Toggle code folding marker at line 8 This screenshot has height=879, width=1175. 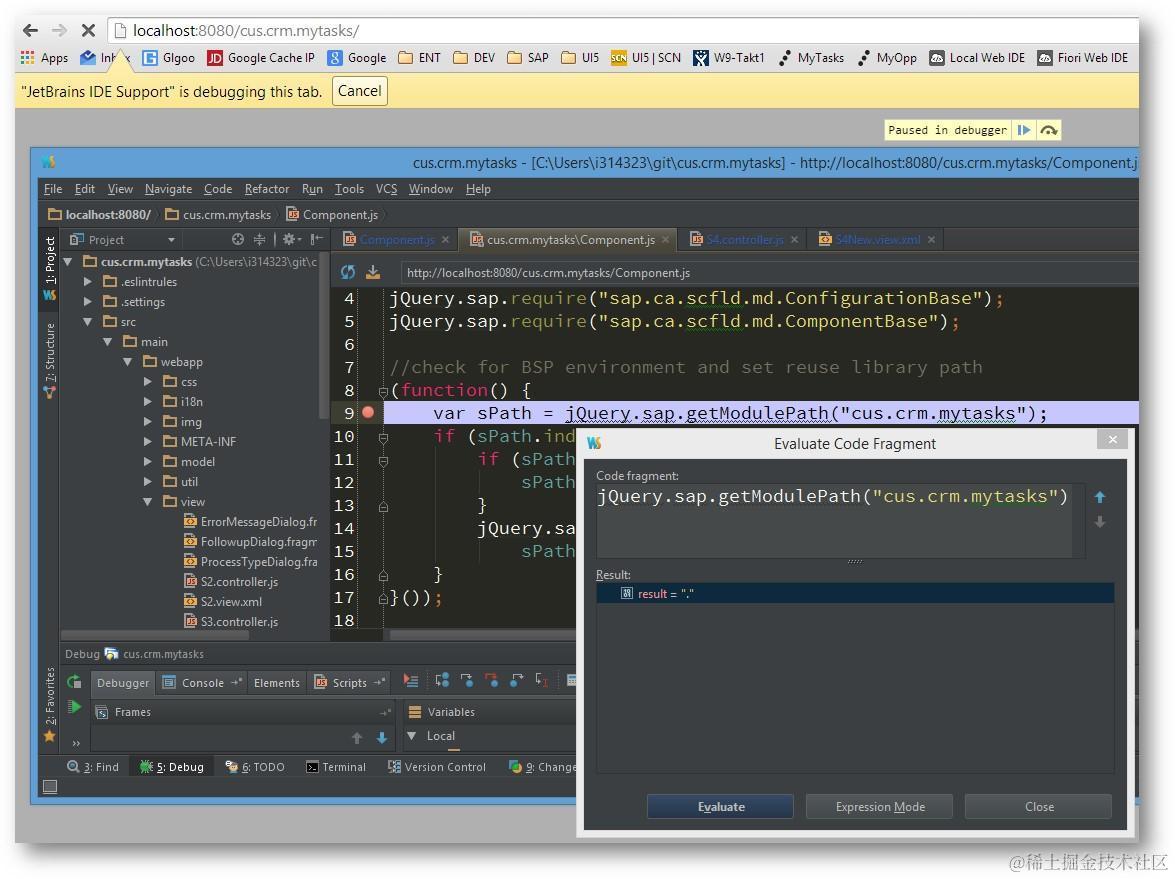(383, 391)
